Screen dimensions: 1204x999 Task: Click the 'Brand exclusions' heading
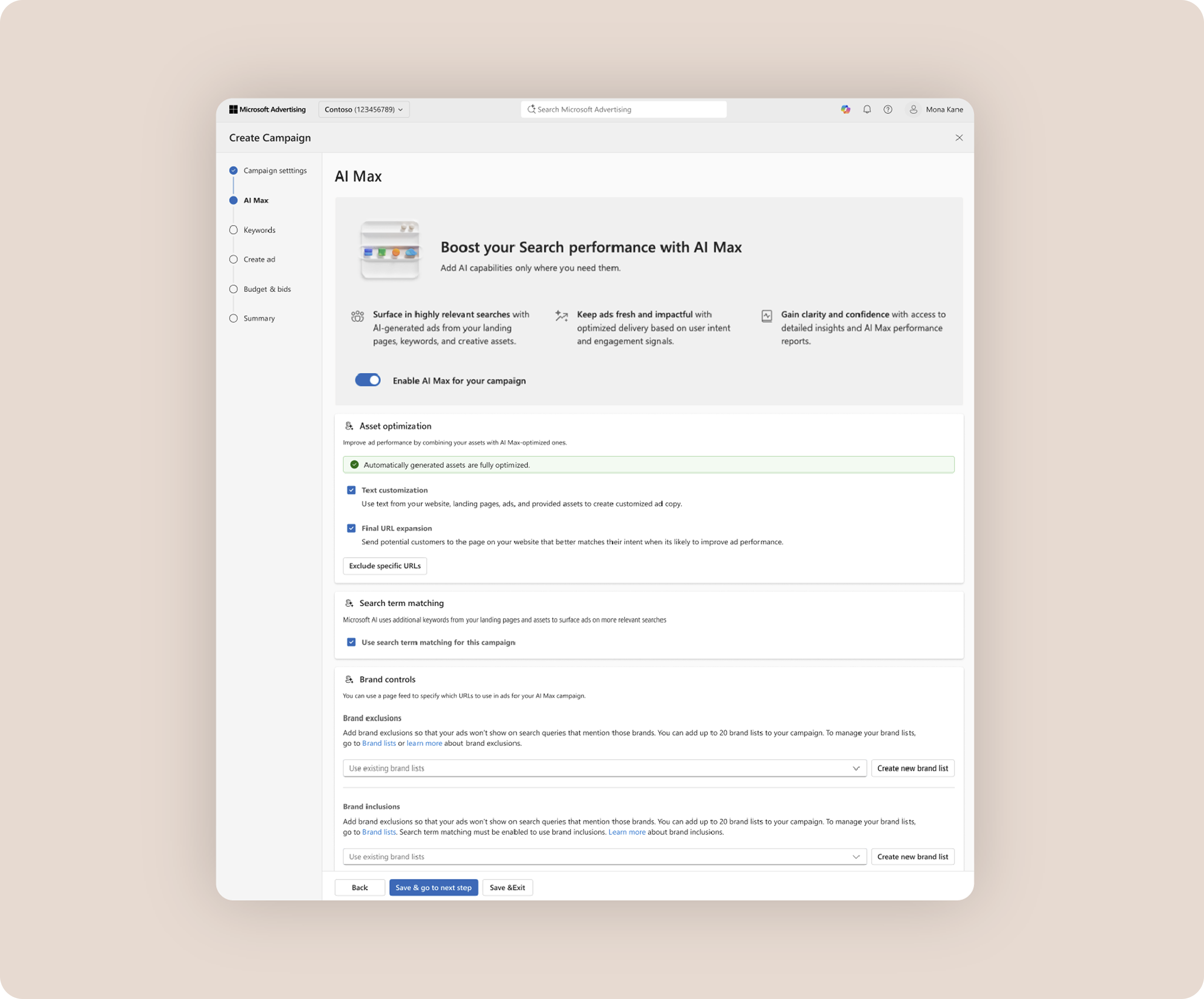coord(372,718)
